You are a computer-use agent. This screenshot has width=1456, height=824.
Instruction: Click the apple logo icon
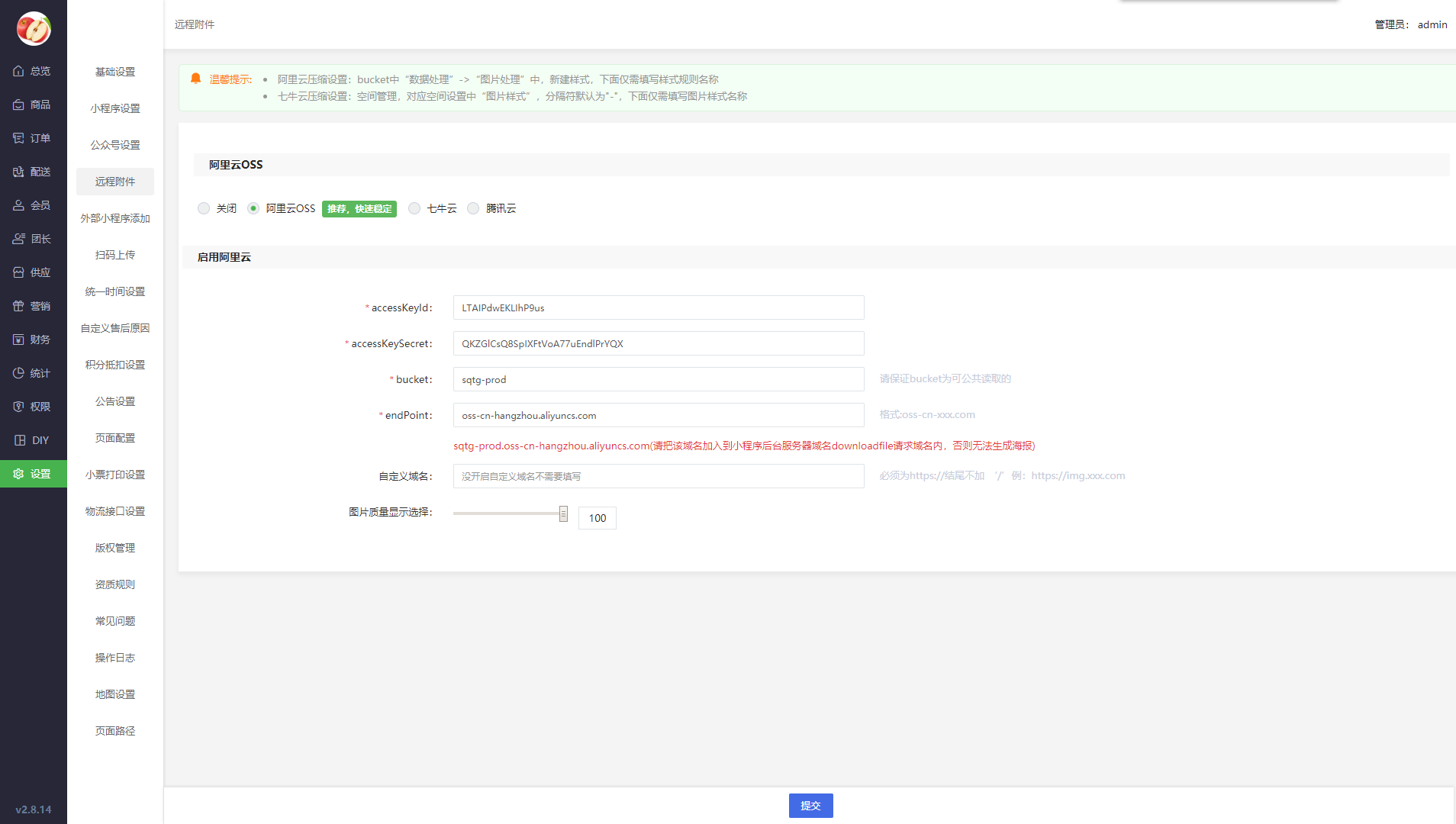click(34, 28)
